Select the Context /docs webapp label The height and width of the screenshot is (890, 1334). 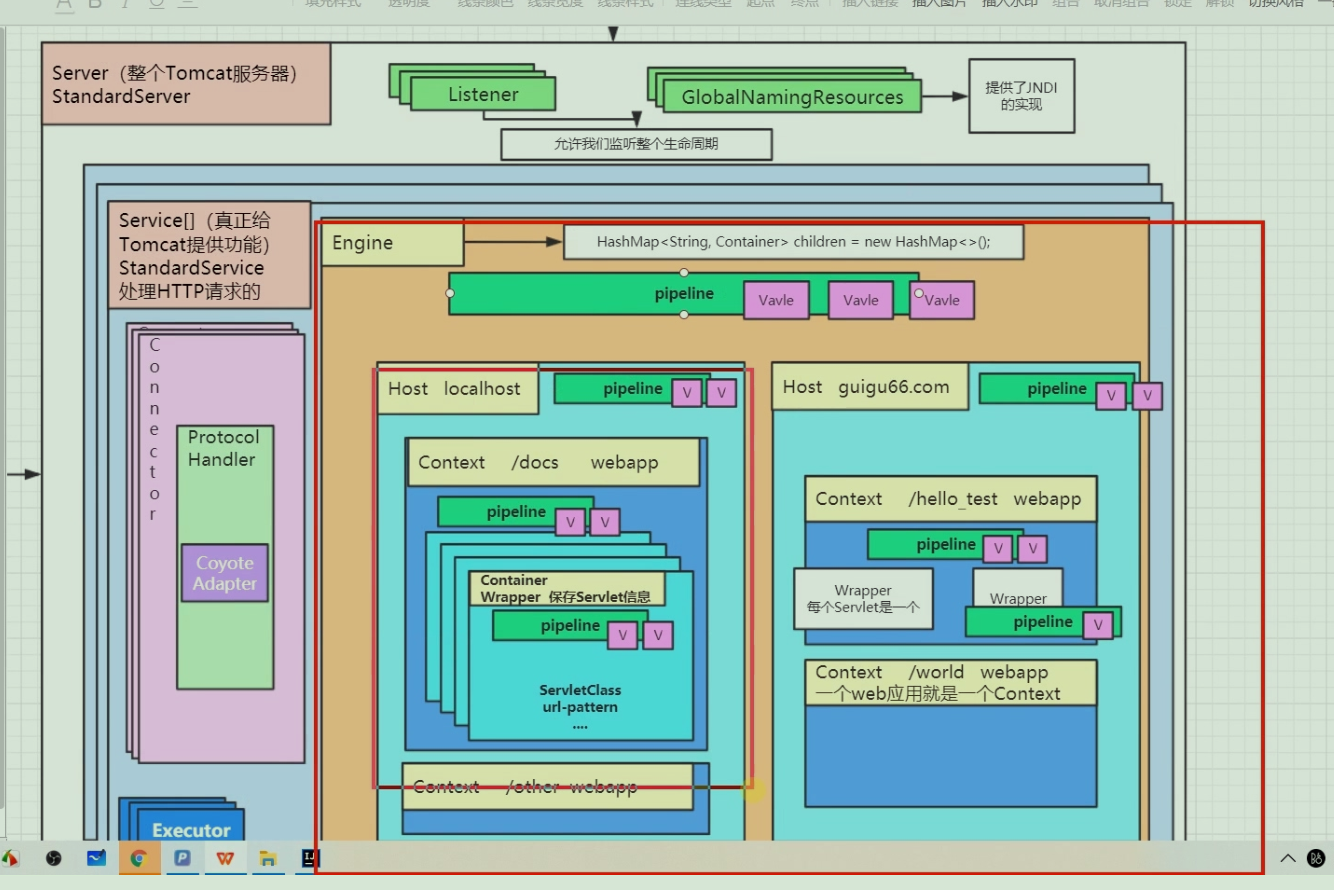(x=553, y=462)
